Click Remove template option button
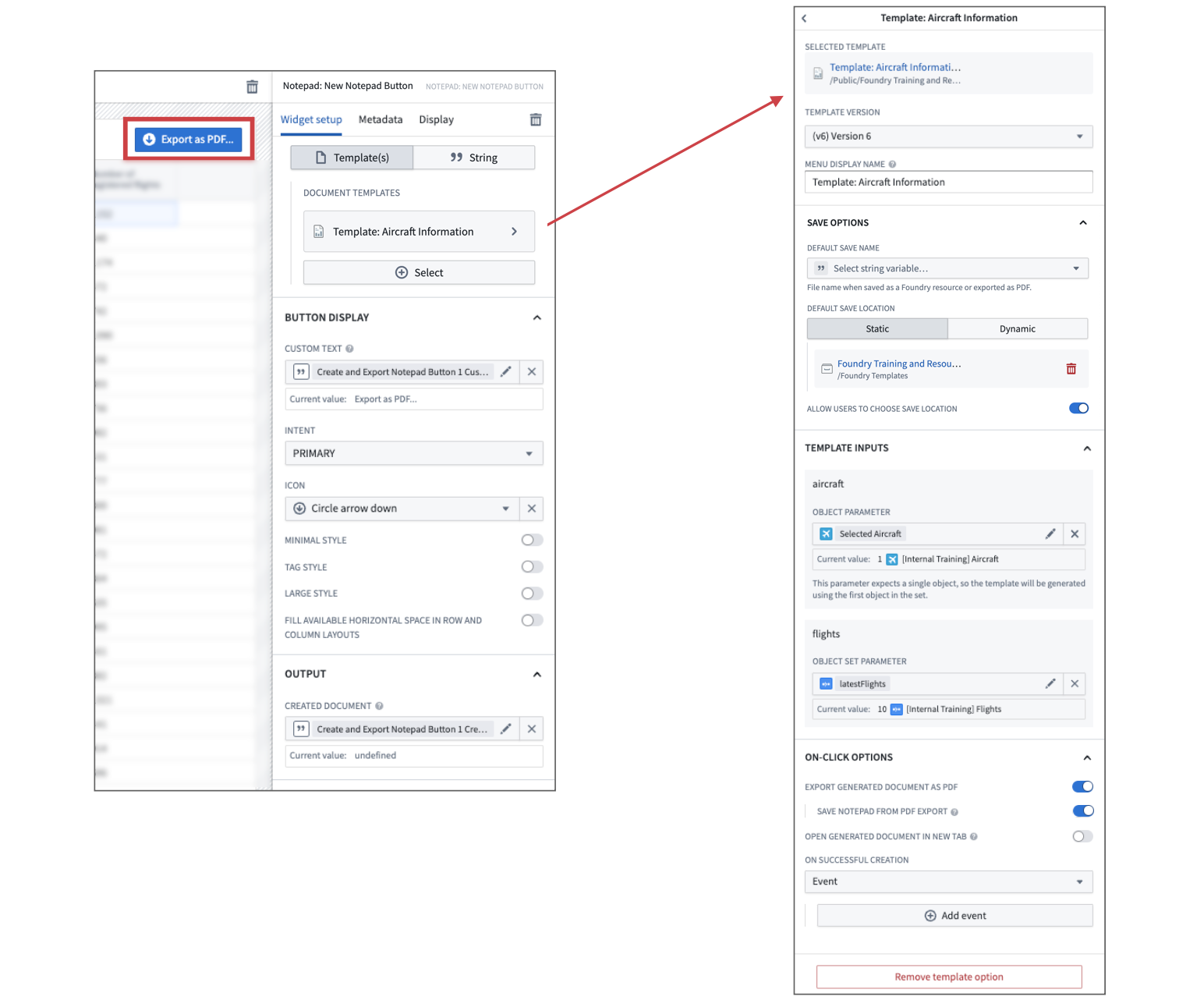The width and height of the screenshot is (1204, 1000). click(949, 977)
